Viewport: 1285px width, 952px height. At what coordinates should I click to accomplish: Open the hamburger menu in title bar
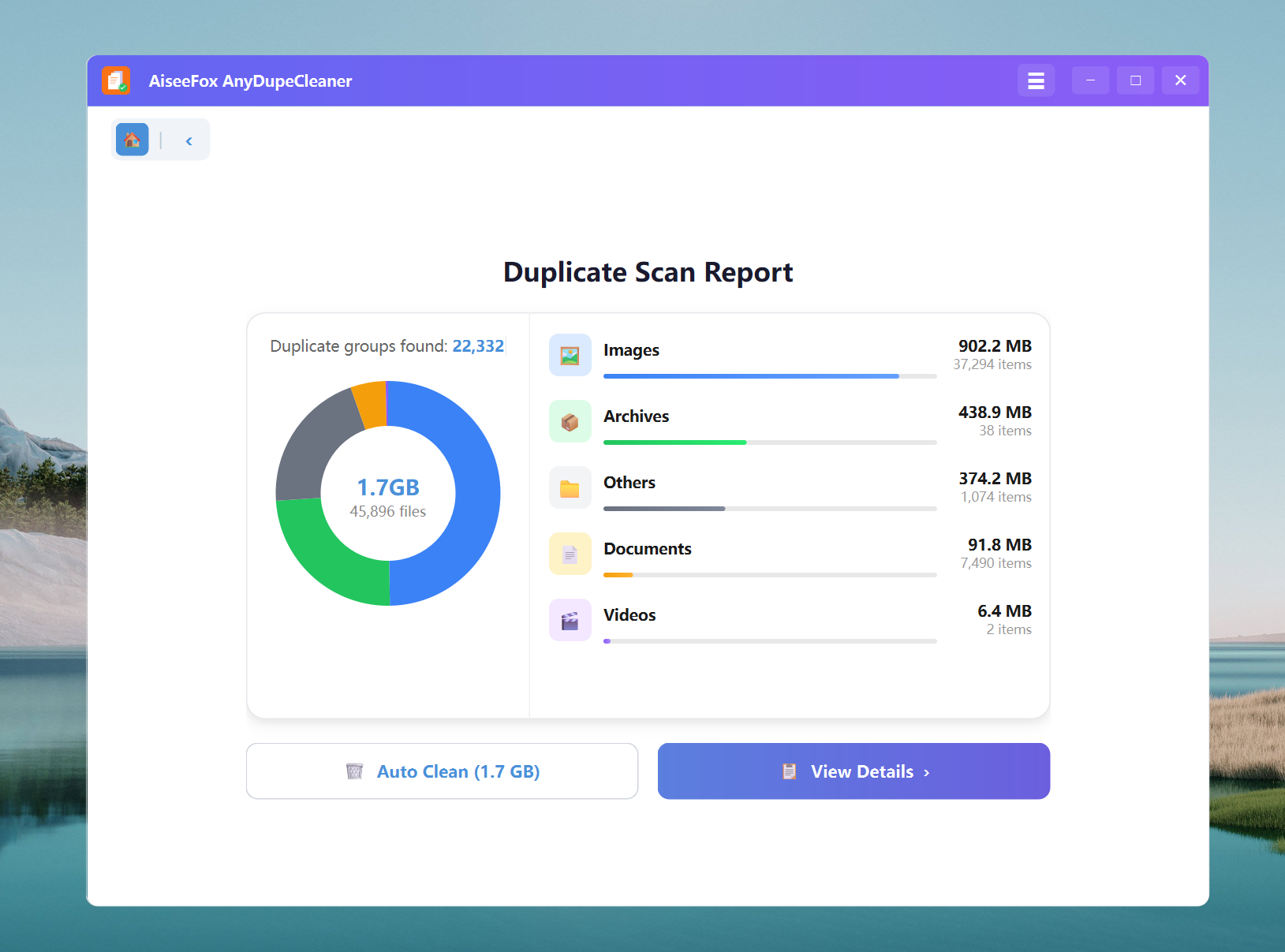1036,80
